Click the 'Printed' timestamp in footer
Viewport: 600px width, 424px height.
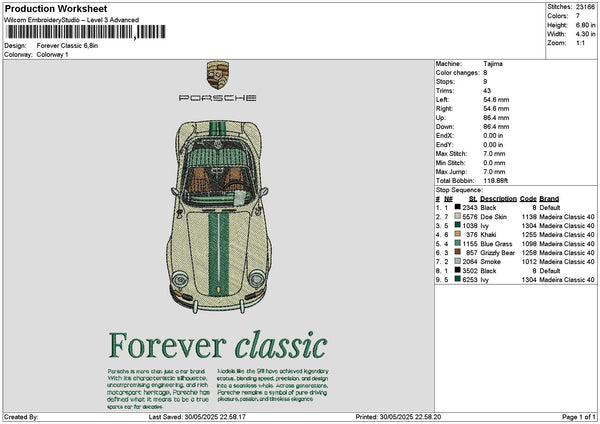(x=398, y=417)
